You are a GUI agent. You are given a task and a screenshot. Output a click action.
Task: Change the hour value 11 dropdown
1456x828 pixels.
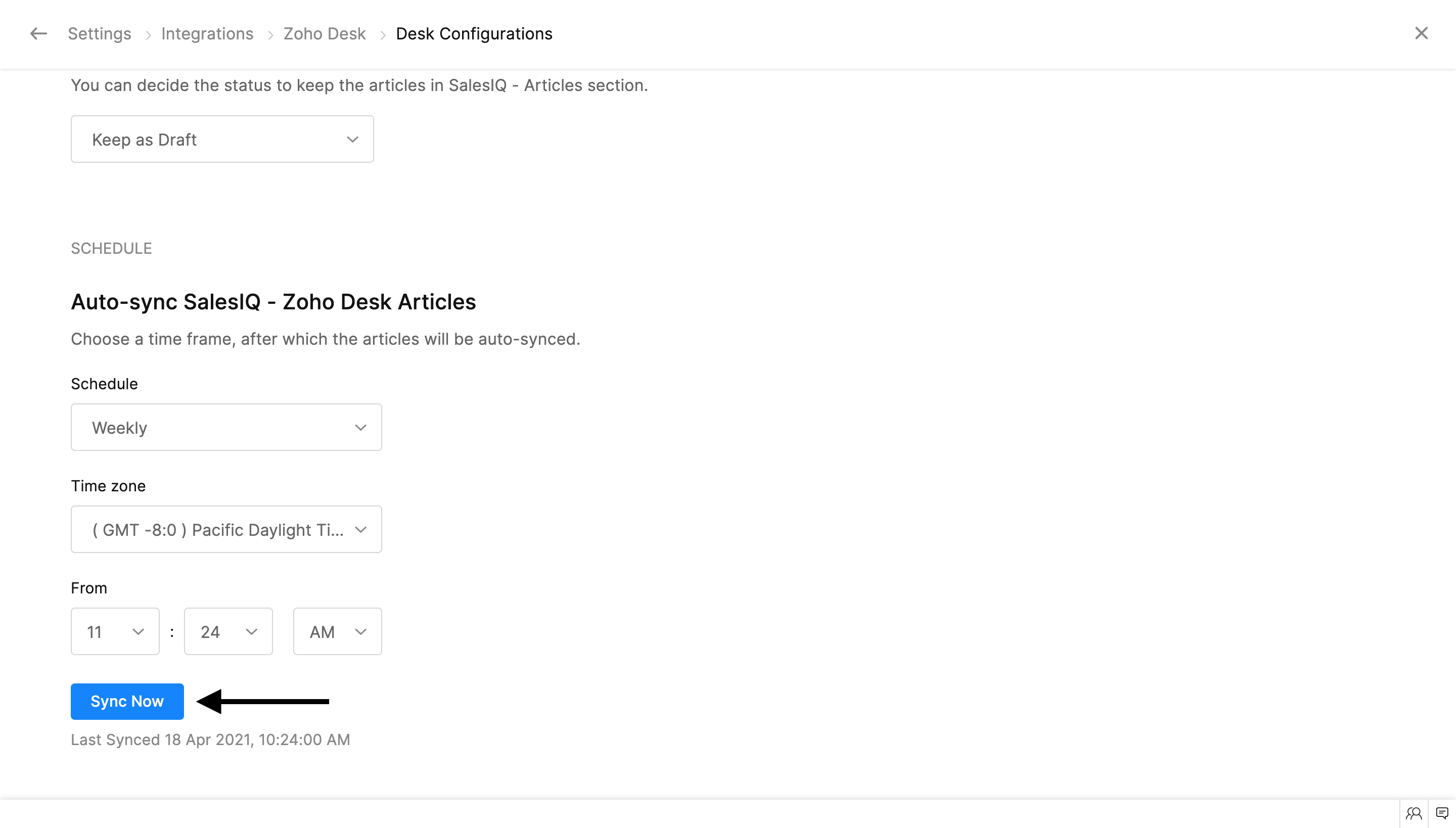(115, 631)
